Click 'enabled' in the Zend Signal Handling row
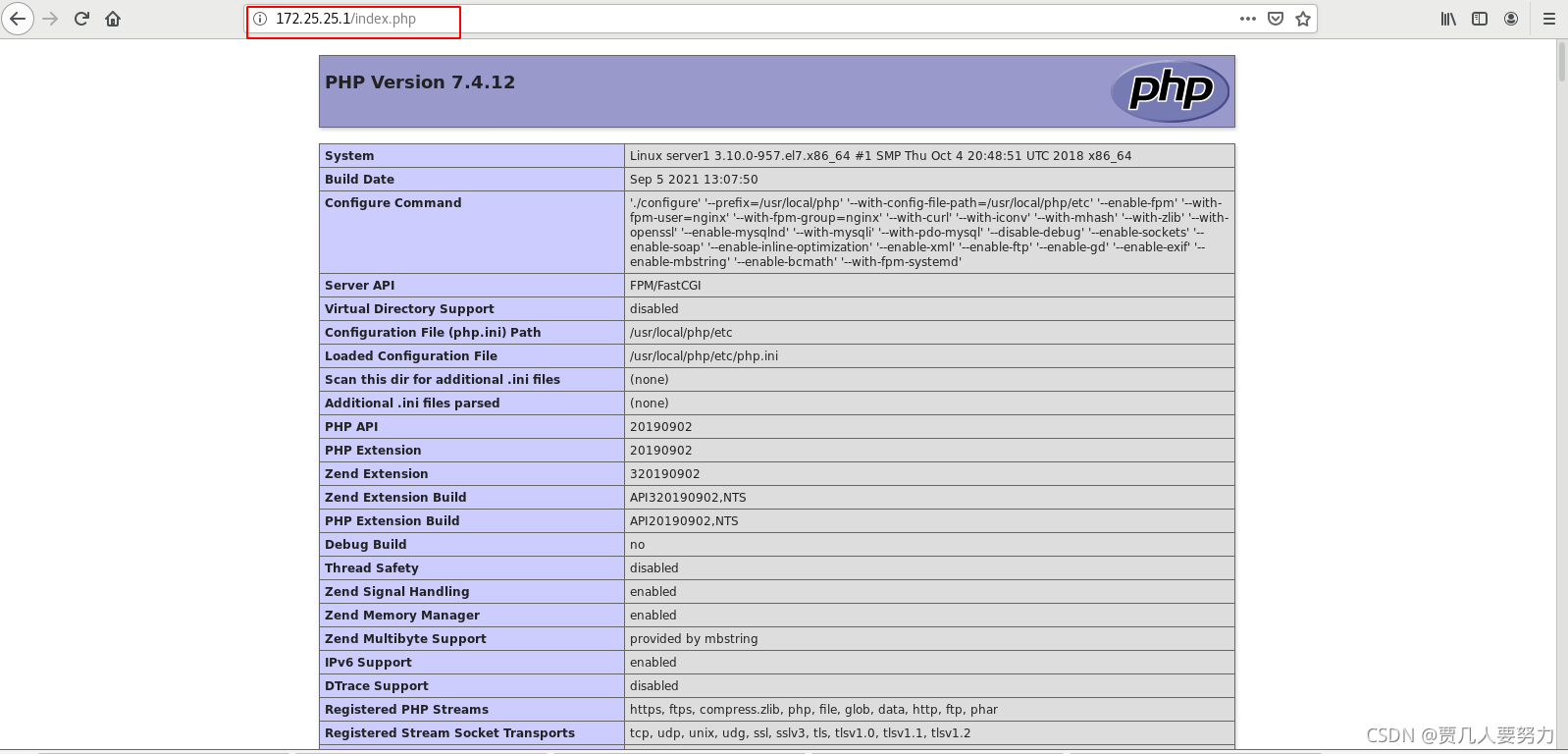This screenshot has width=1568, height=754. point(653,592)
